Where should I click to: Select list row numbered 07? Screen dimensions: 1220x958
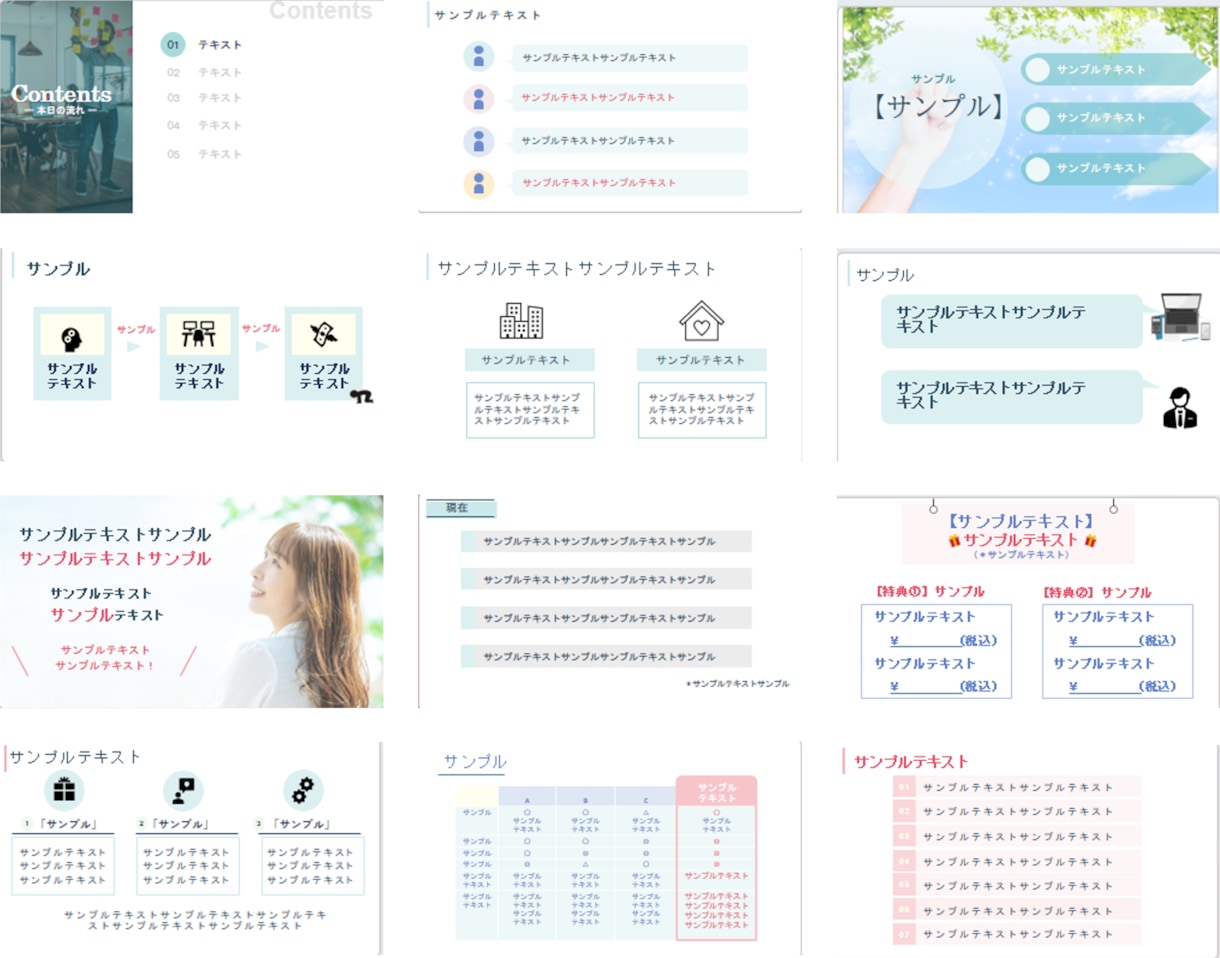coord(1017,934)
